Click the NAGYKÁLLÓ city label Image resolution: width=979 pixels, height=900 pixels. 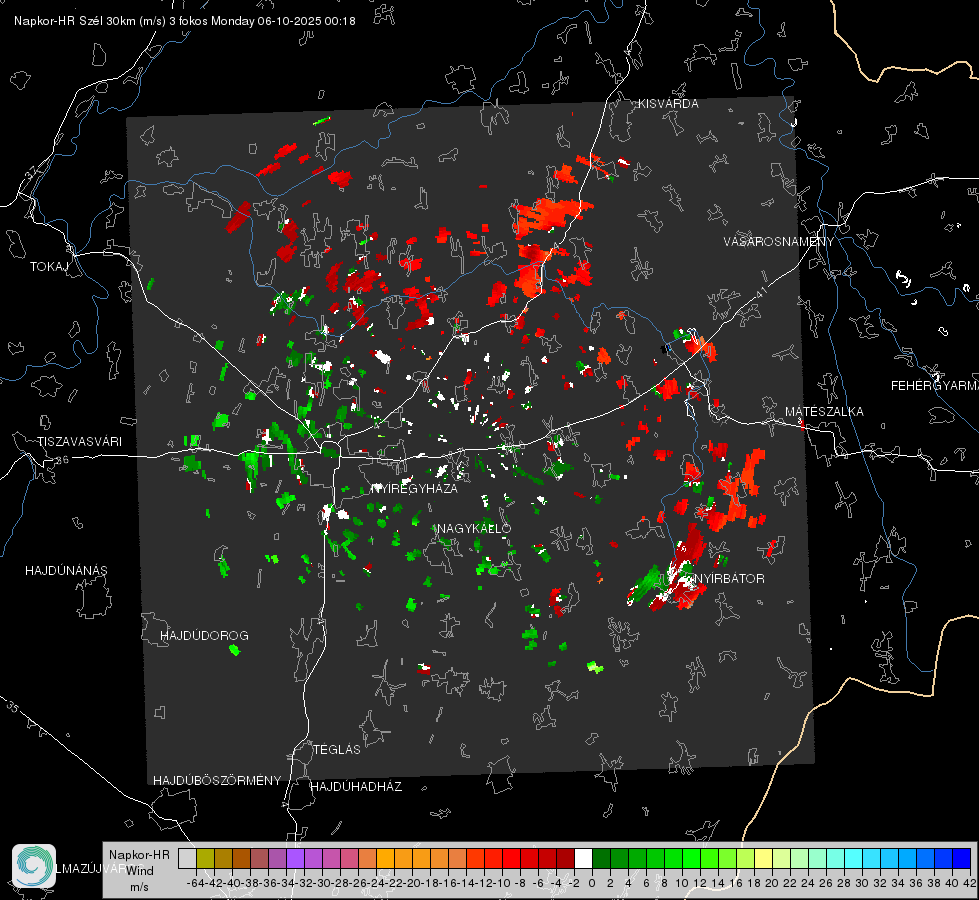pyautogui.click(x=474, y=528)
